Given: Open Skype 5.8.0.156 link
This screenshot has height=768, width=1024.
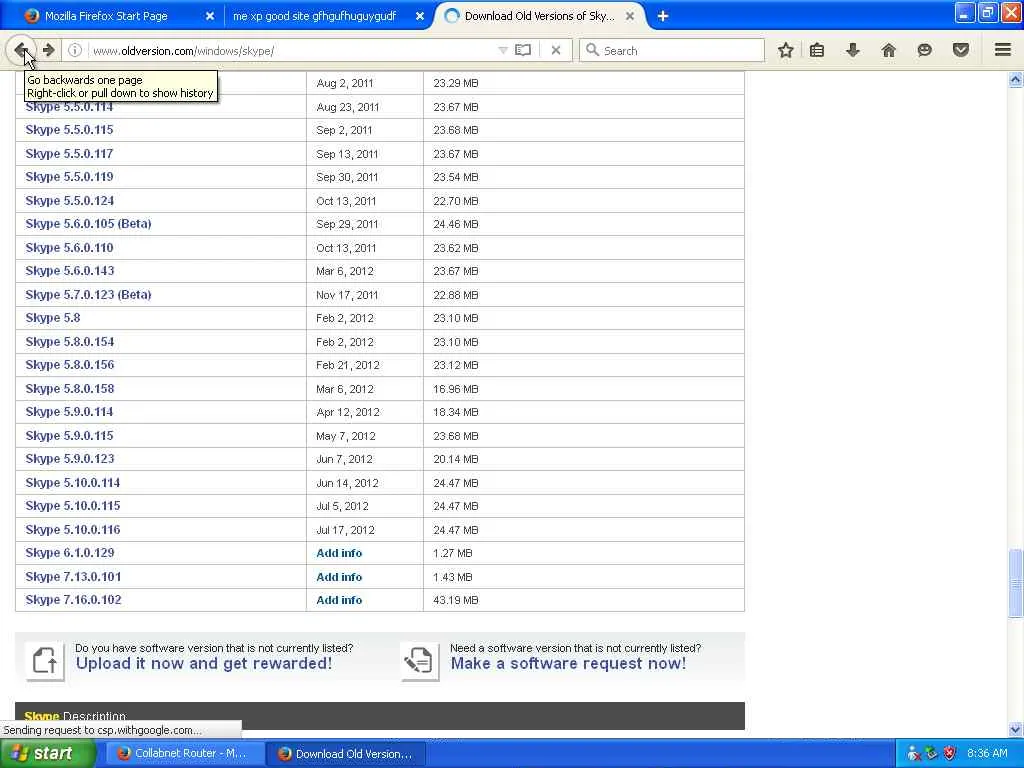Looking at the screenshot, I should [x=70, y=365].
